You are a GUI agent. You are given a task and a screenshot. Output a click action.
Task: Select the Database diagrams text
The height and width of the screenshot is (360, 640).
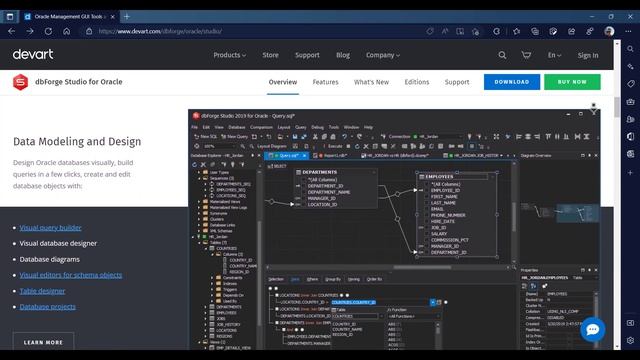[x=50, y=259]
